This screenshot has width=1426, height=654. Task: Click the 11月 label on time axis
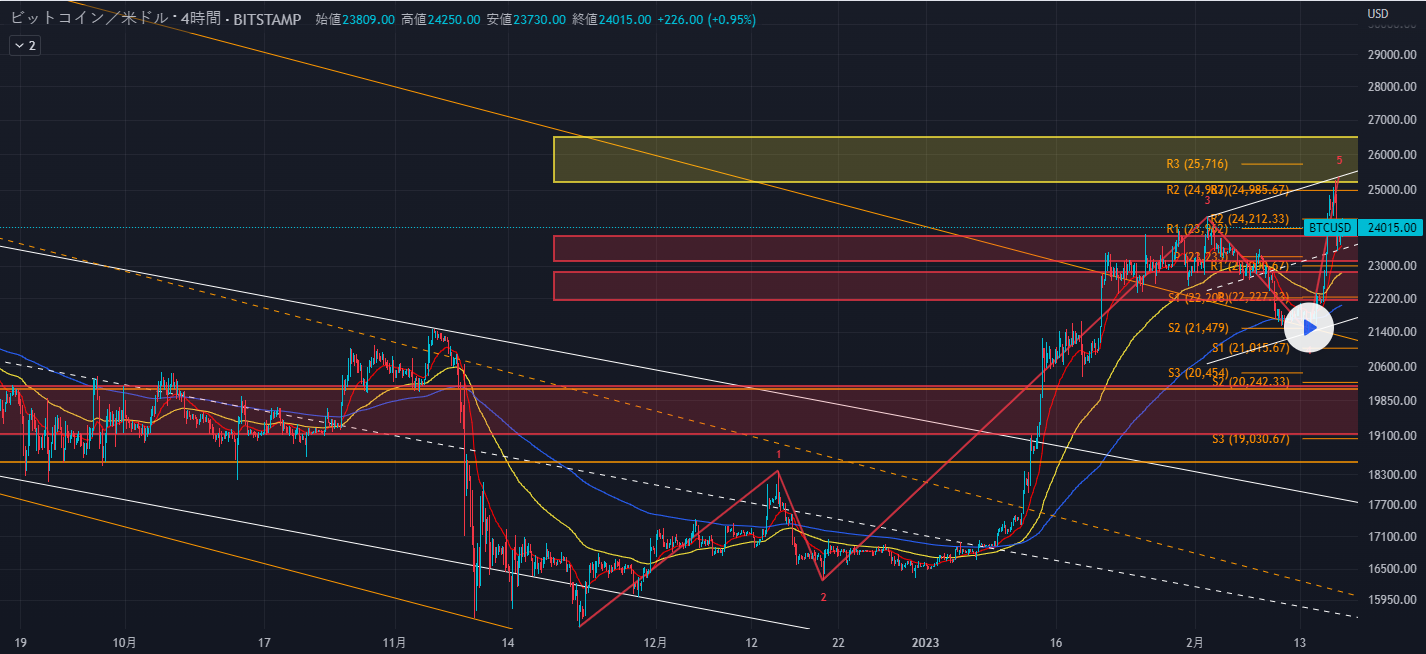395,641
